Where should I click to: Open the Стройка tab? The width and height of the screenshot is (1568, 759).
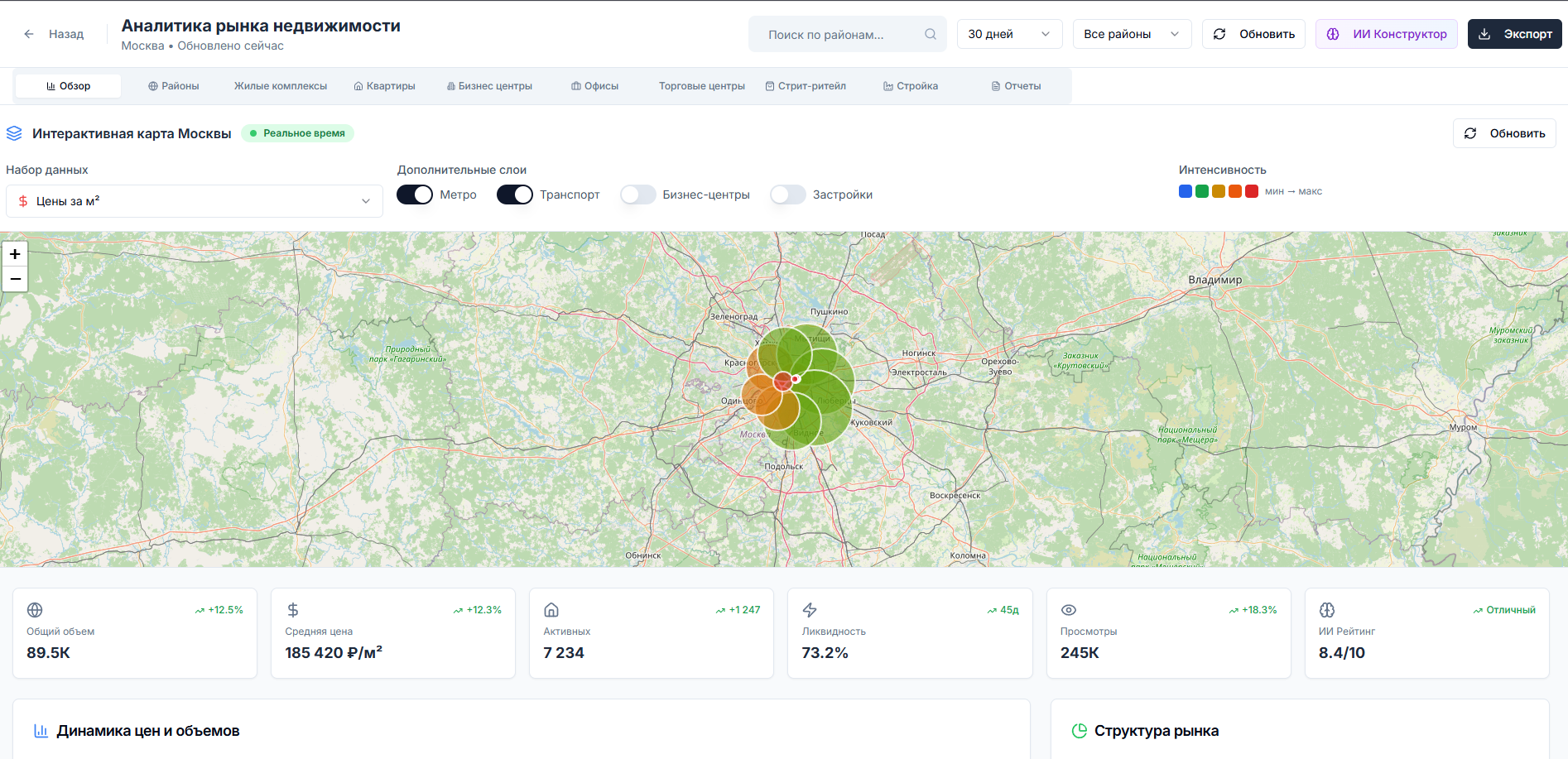[x=911, y=86]
